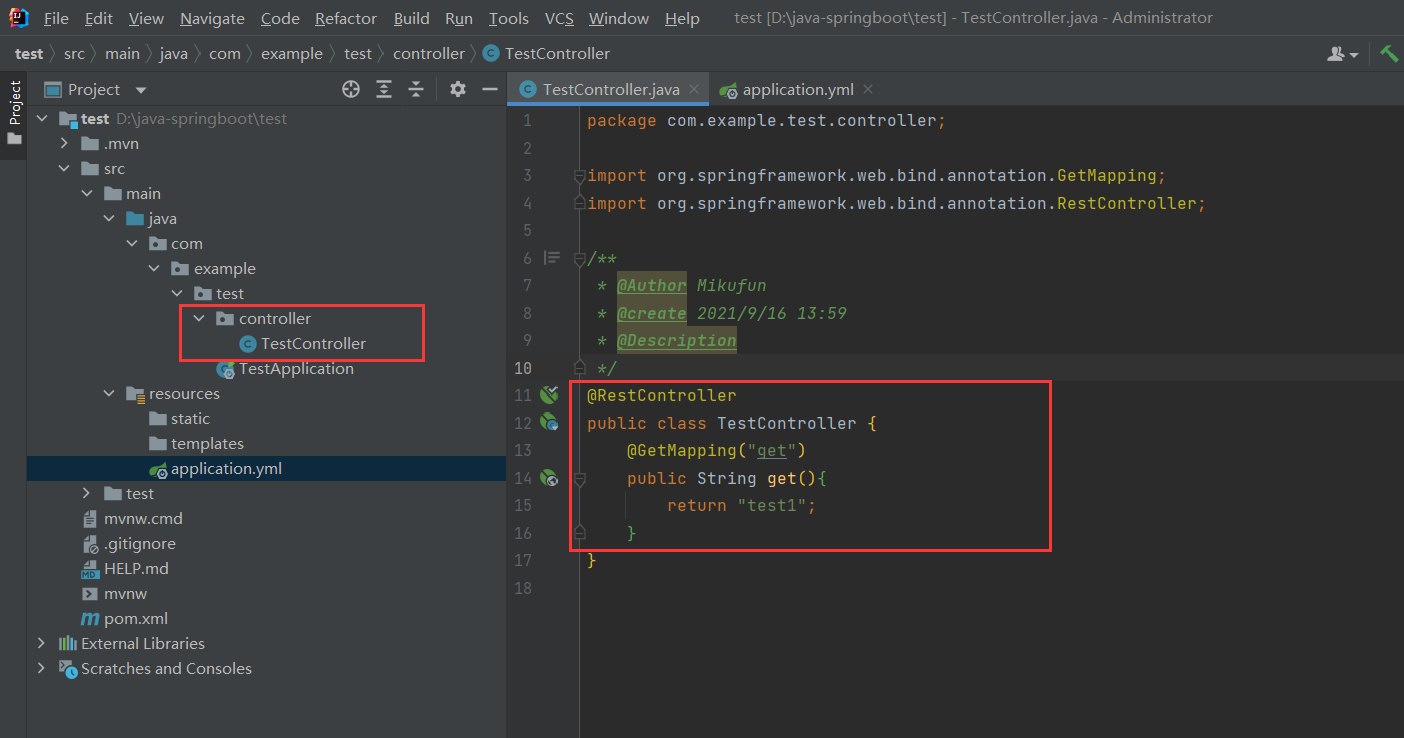Click the Locate/Select Opened File target icon

pos(351,89)
